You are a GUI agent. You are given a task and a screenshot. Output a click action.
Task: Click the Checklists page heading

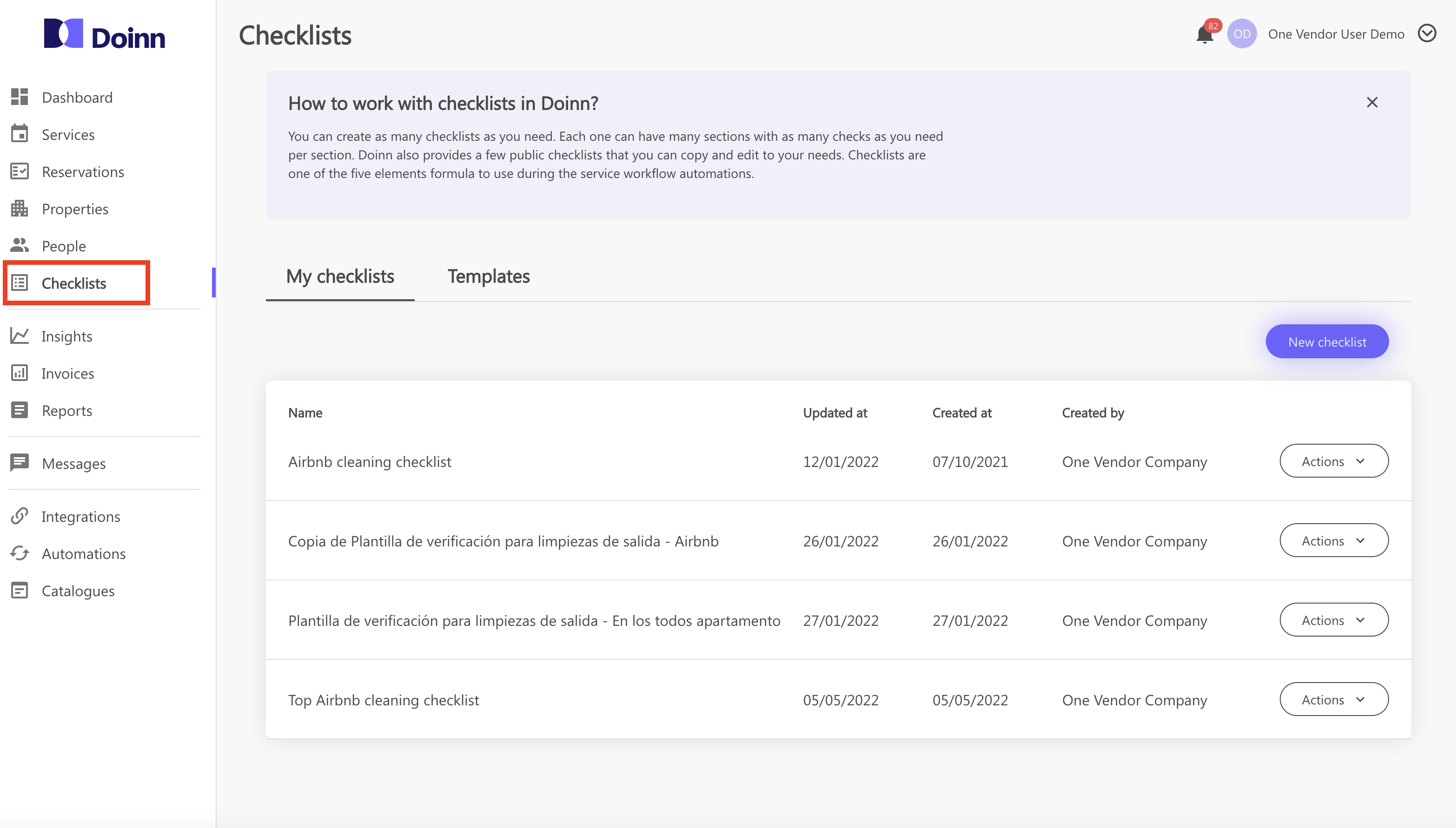(x=295, y=35)
